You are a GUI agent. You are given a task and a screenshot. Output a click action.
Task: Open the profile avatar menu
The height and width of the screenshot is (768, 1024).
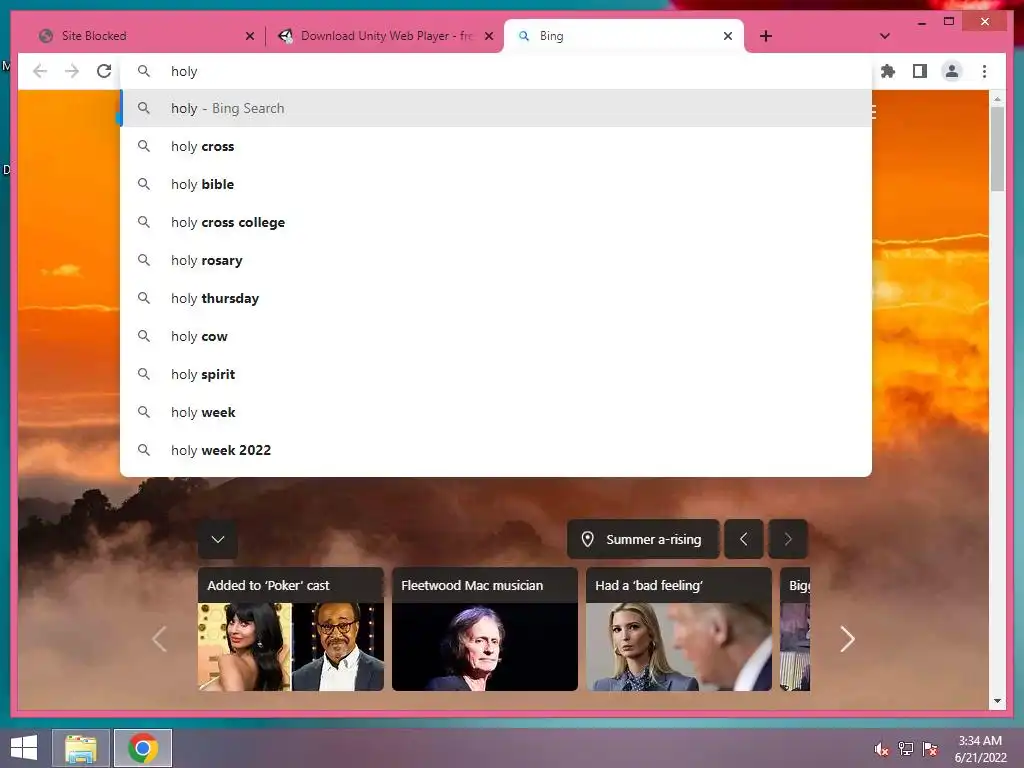point(952,71)
